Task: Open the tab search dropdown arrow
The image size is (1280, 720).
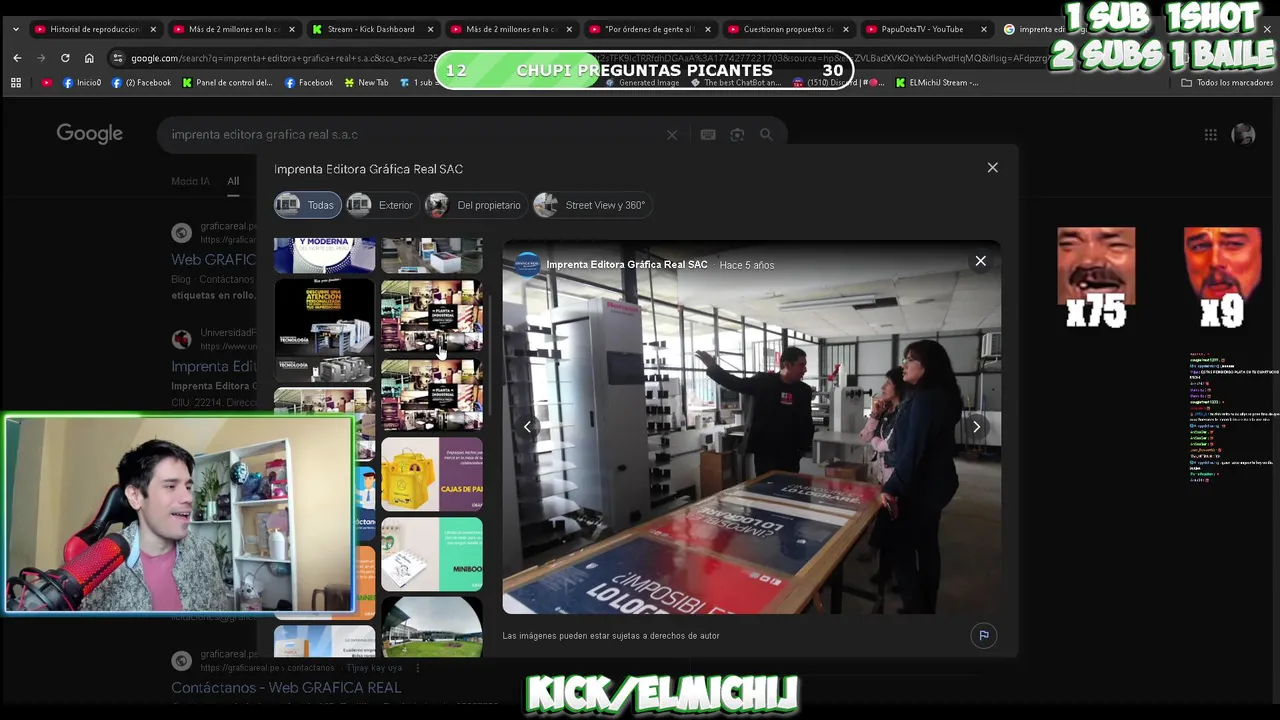Action: (x=15, y=29)
